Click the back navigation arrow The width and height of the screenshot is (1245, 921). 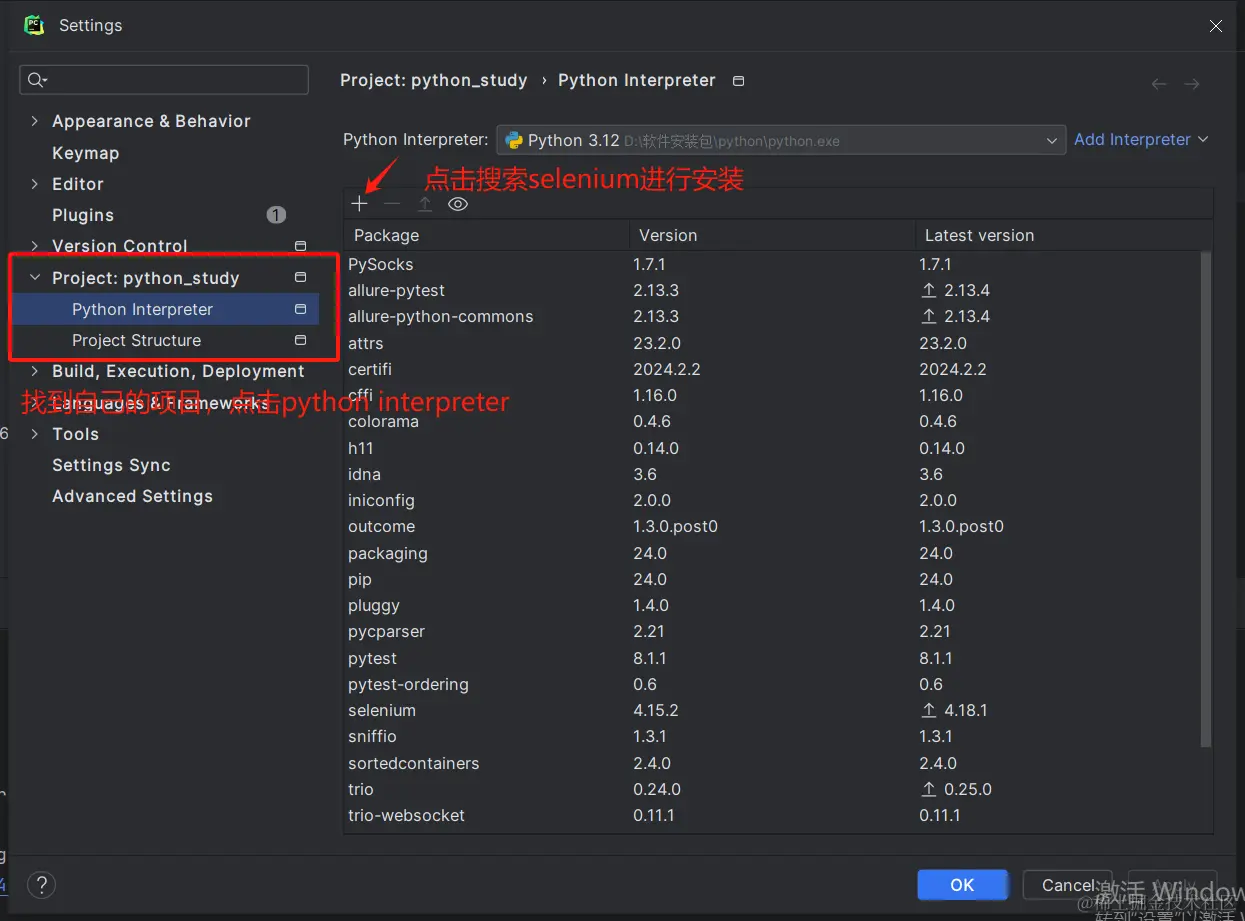pos(1159,84)
